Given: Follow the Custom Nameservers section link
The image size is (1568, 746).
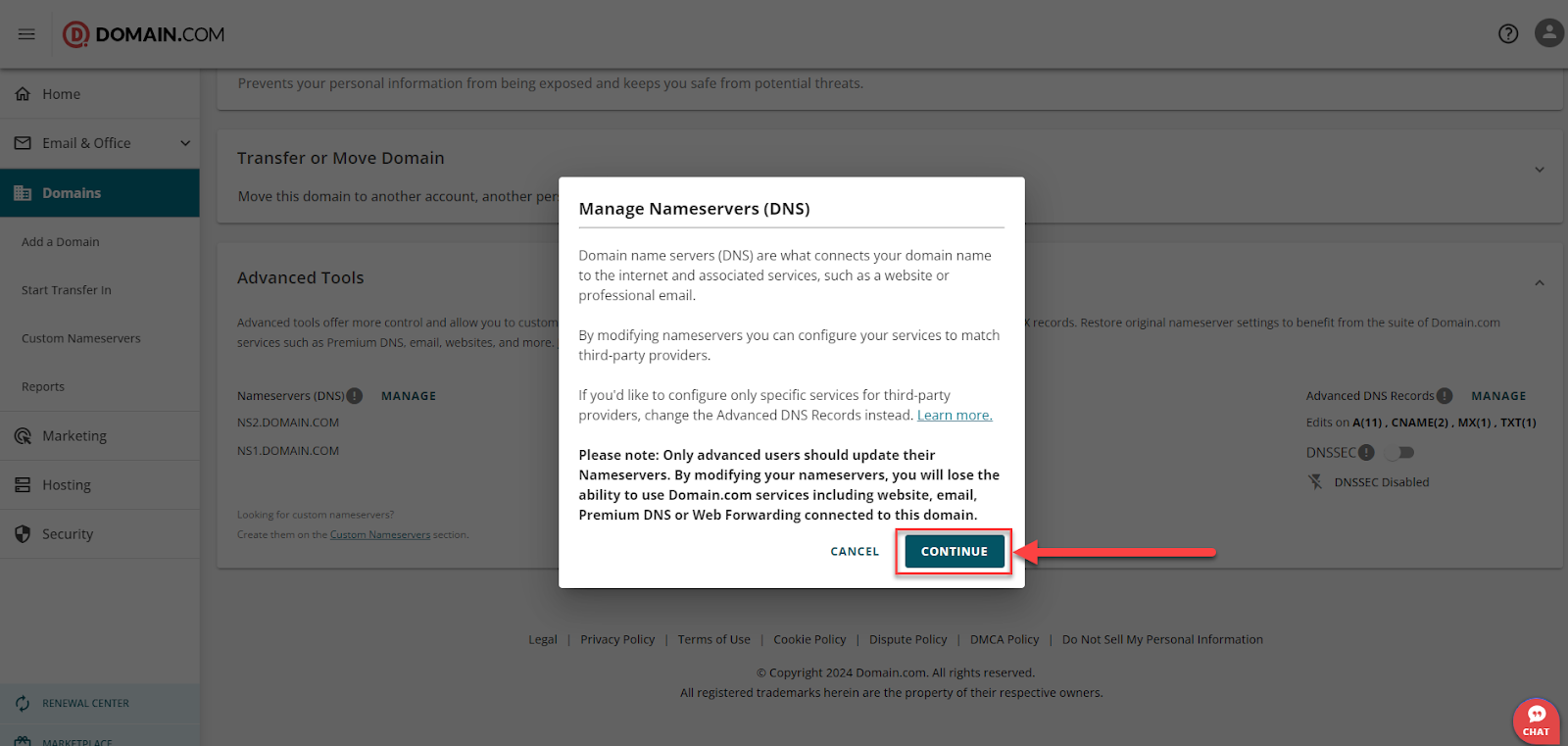Looking at the screenshot, I should point(380,535).
